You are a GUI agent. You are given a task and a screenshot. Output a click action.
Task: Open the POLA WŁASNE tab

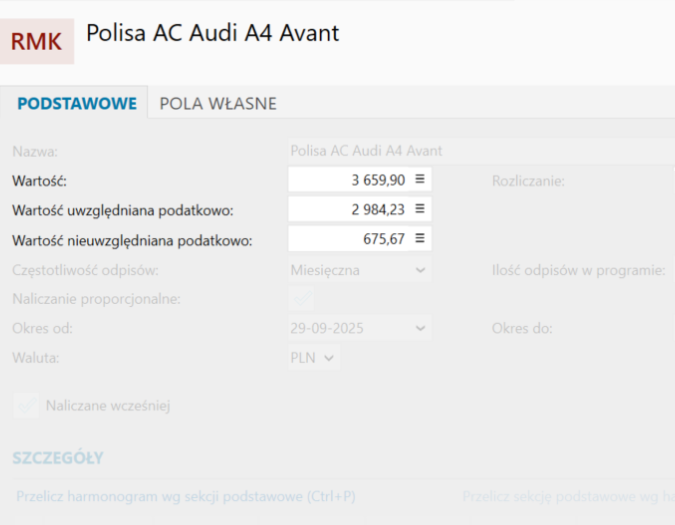[218, 104]
